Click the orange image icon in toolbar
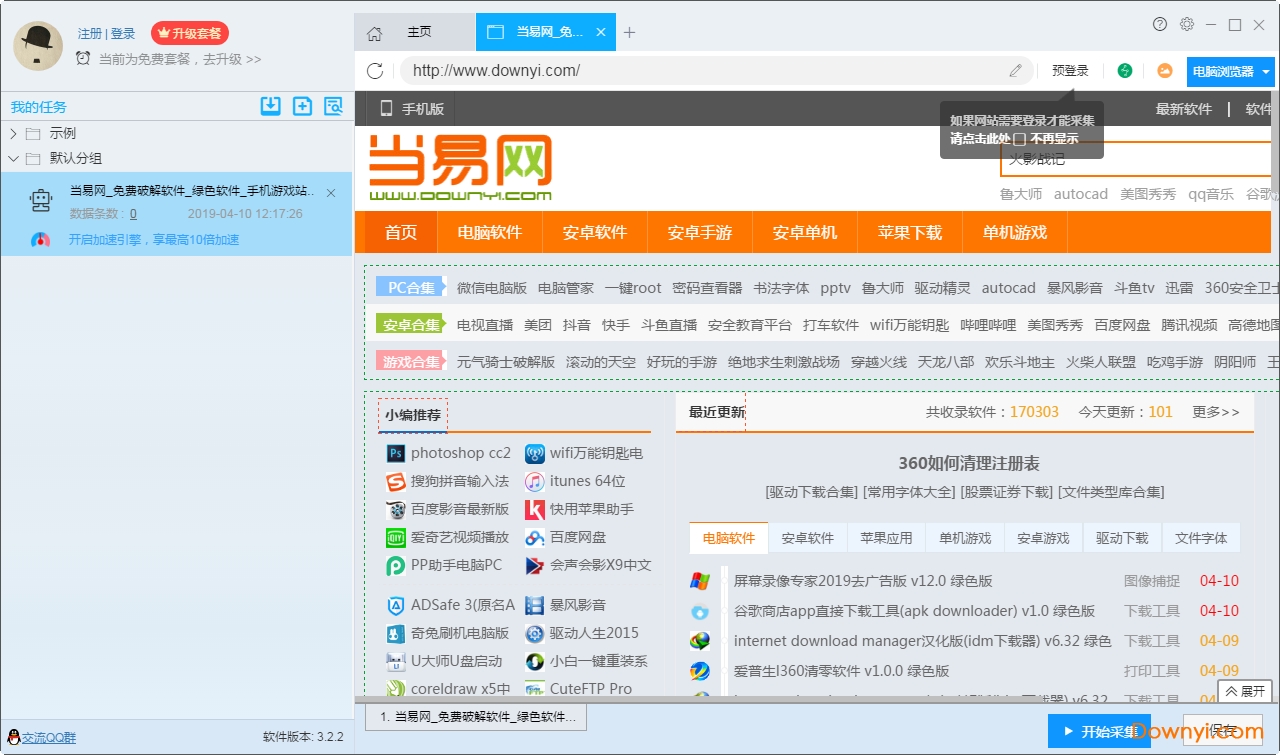The width and height of the screenshot is (1280, 755). [1163, 71]
